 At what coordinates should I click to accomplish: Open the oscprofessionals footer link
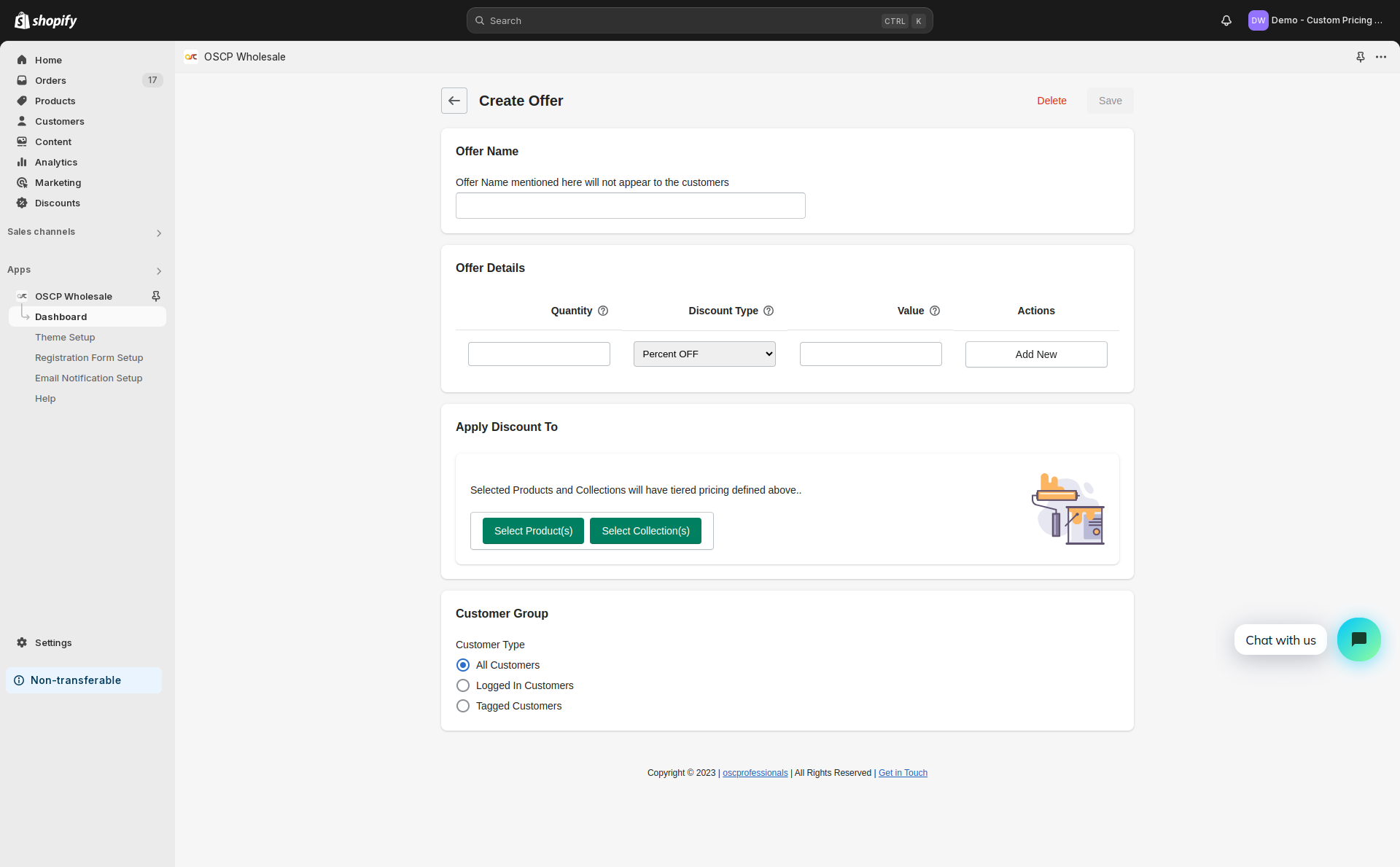point(755,773)
